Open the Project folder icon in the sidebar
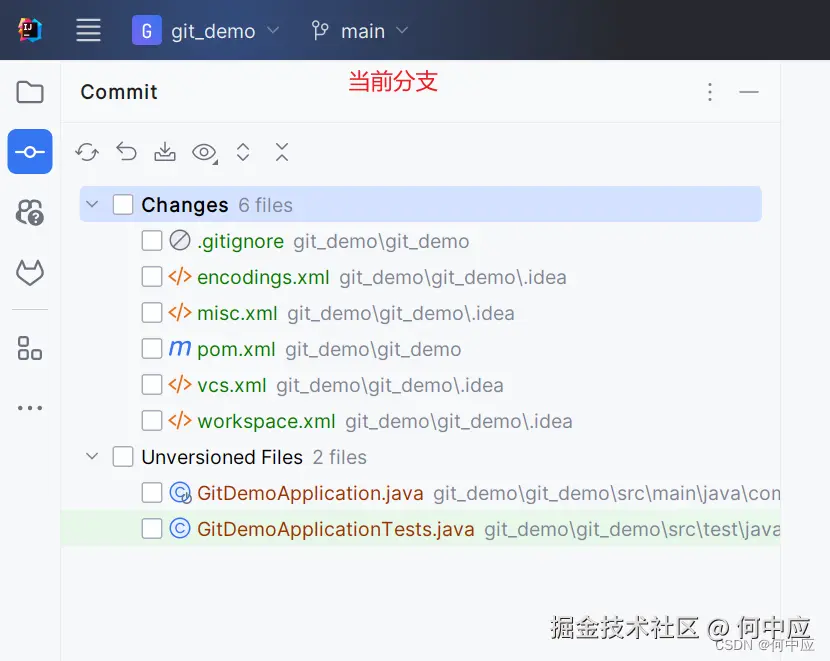 click(30, 92)
